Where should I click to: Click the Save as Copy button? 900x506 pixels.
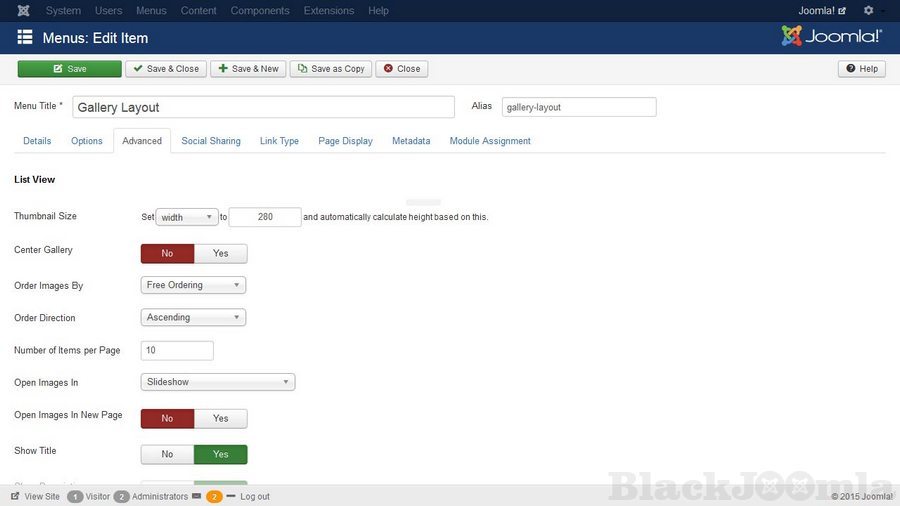coord(331,69)
